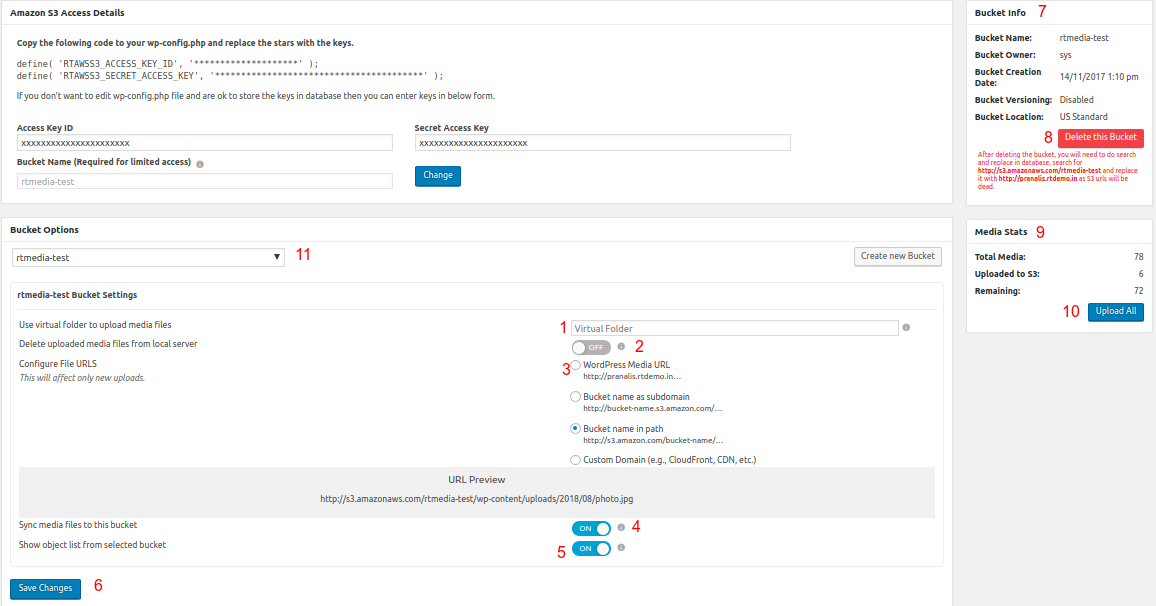Click the Change button

pyautogui.click(x=438, y=175)
